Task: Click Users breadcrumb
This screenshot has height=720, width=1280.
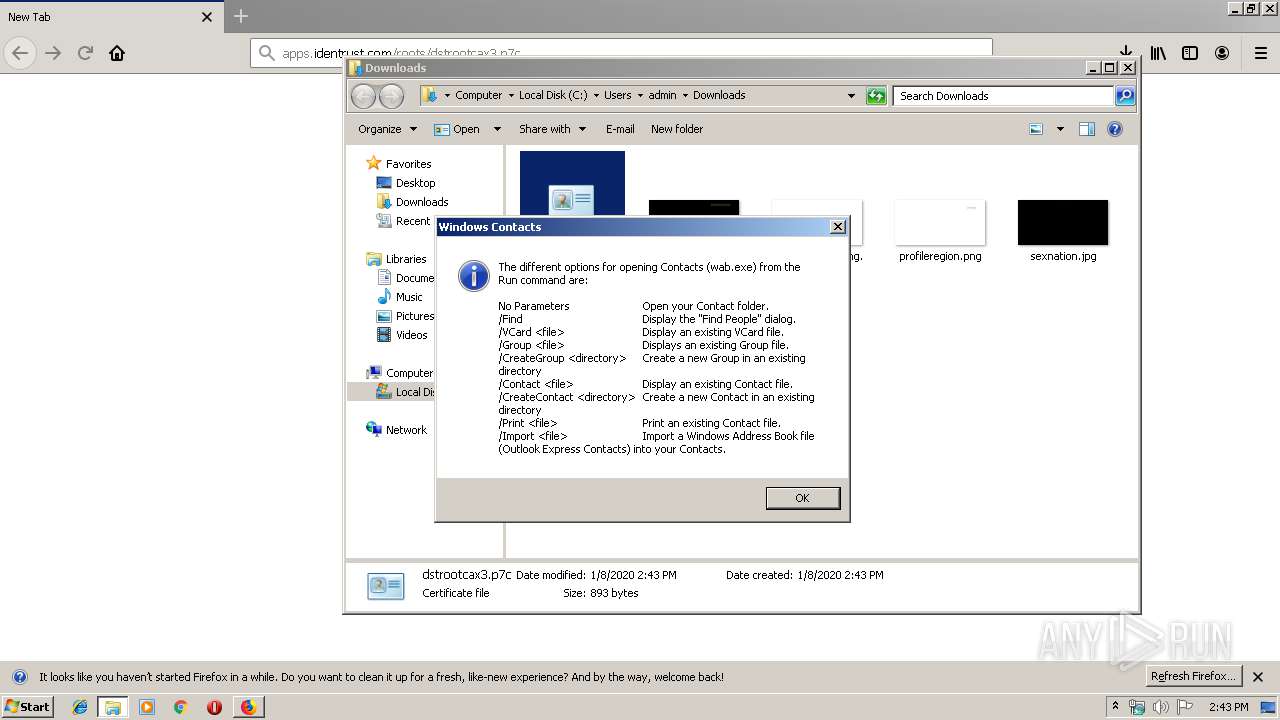Action: (x=617, y=96)
